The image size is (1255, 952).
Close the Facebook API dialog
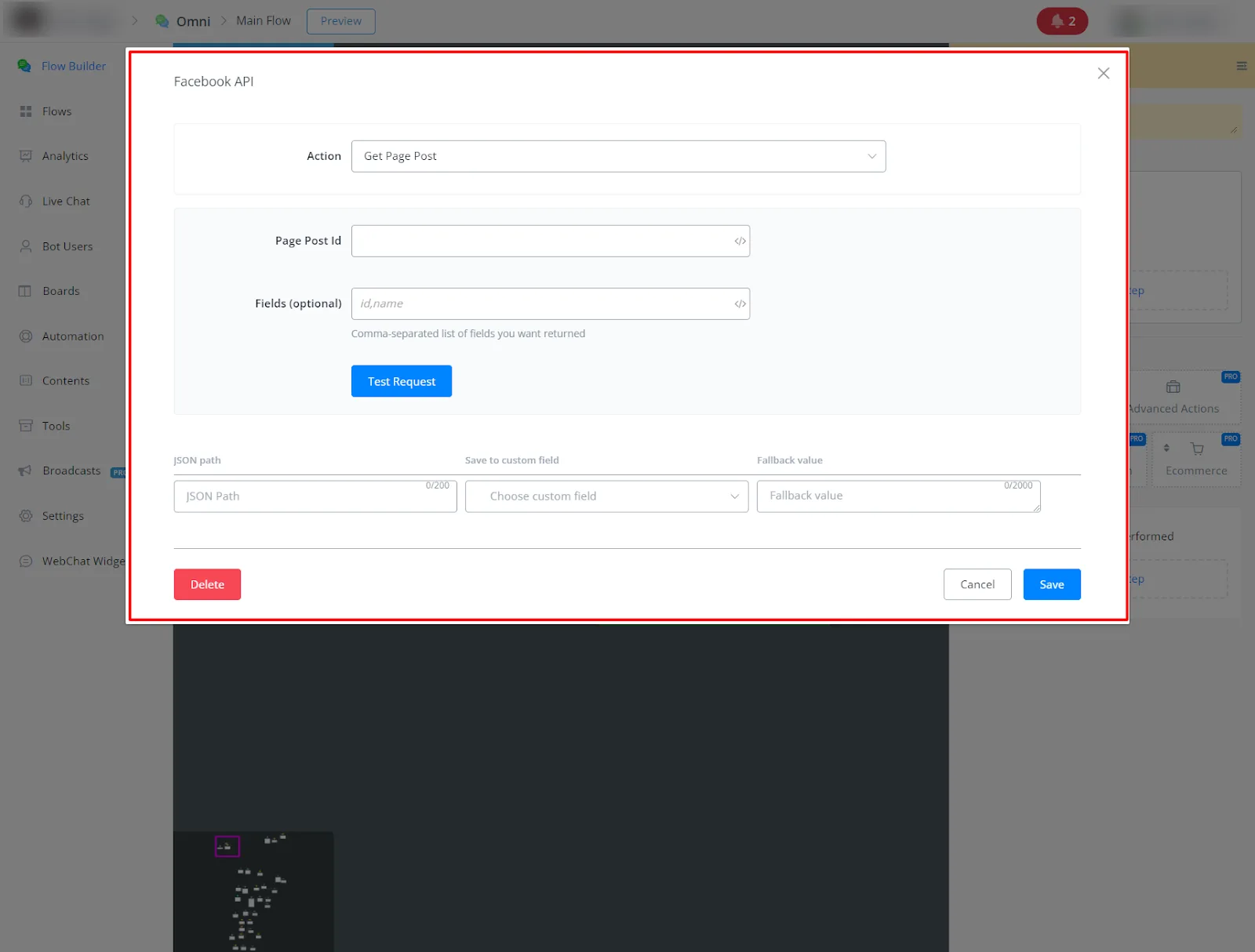(x=1104, y=73)
